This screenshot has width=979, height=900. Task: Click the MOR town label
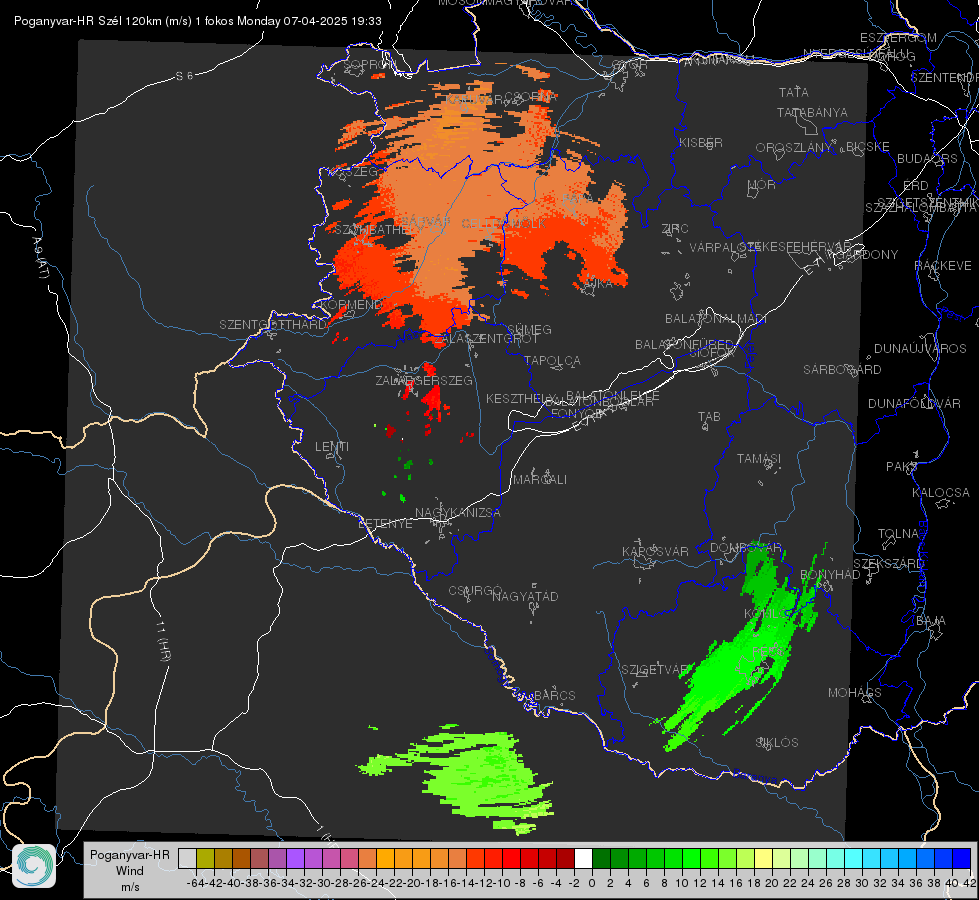pyautogui.click(x=762, y=184)
